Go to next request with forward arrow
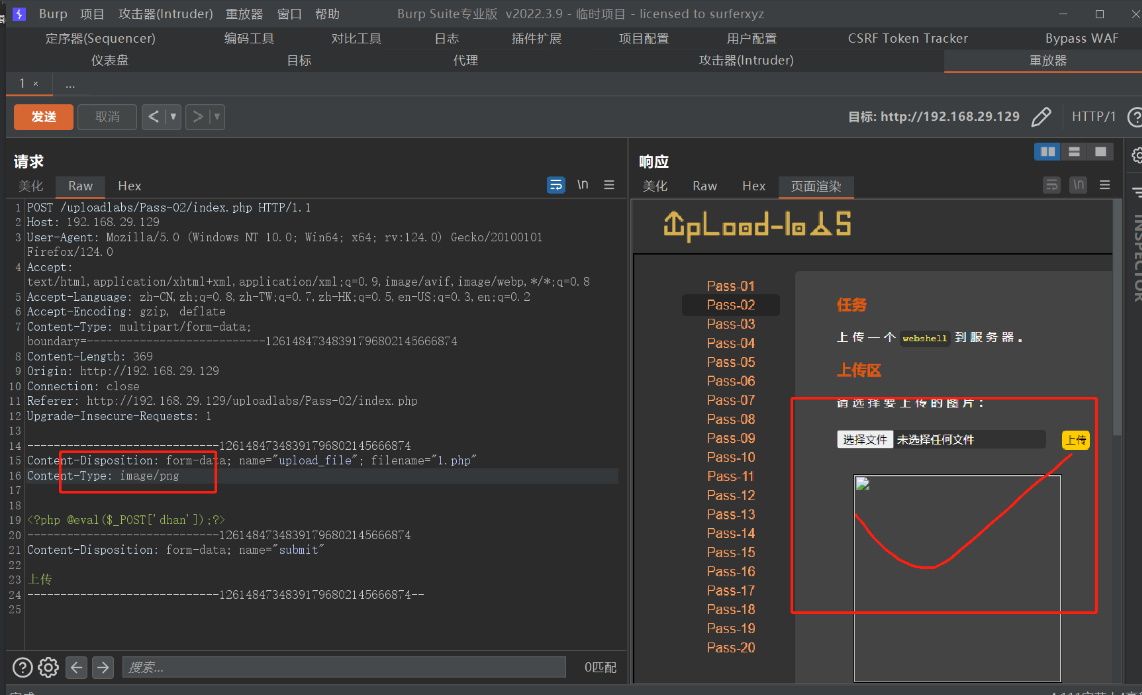Viewport: 1142px width, 695px height. point(197,117)
